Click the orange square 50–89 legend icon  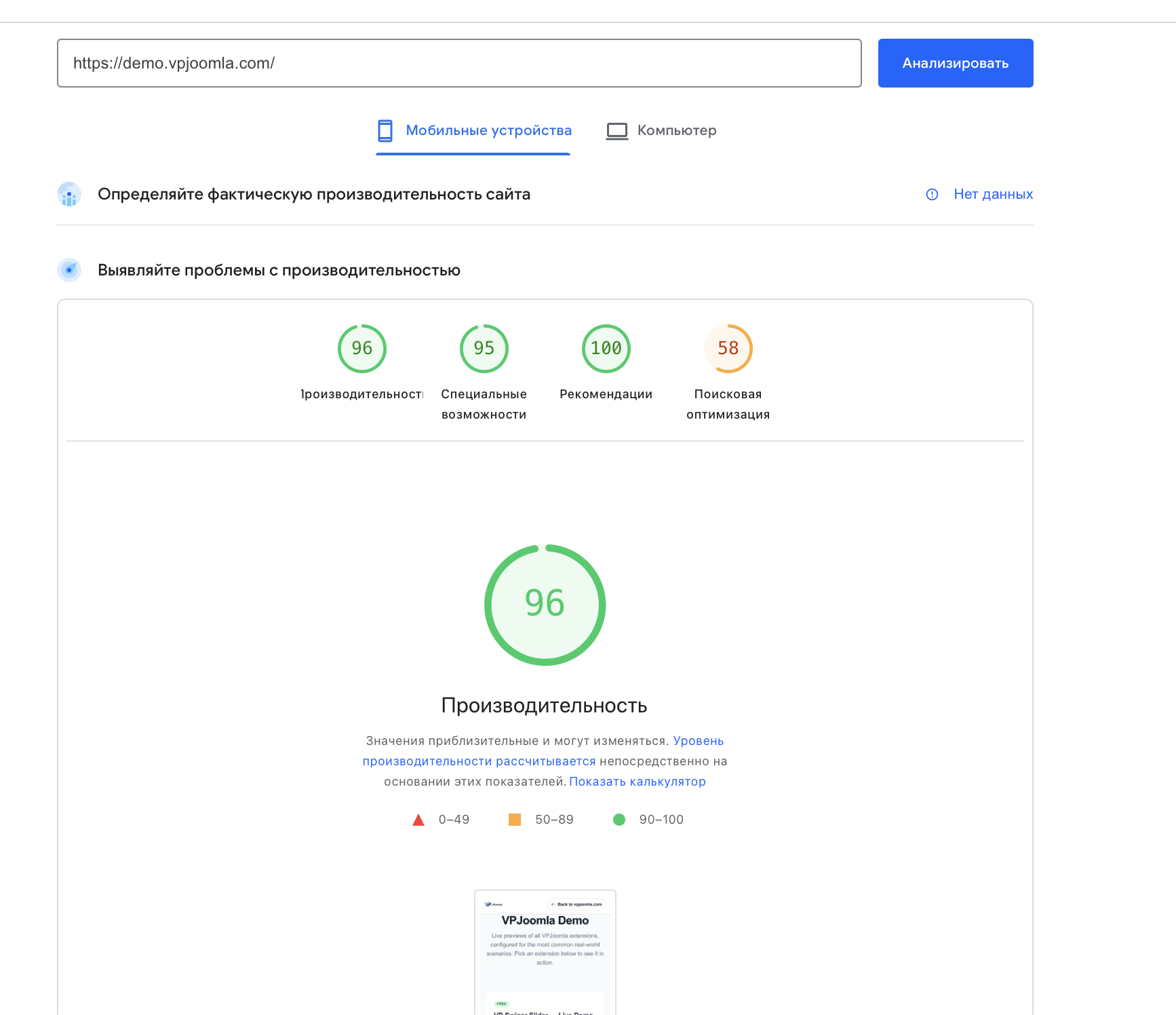[515, 820]
